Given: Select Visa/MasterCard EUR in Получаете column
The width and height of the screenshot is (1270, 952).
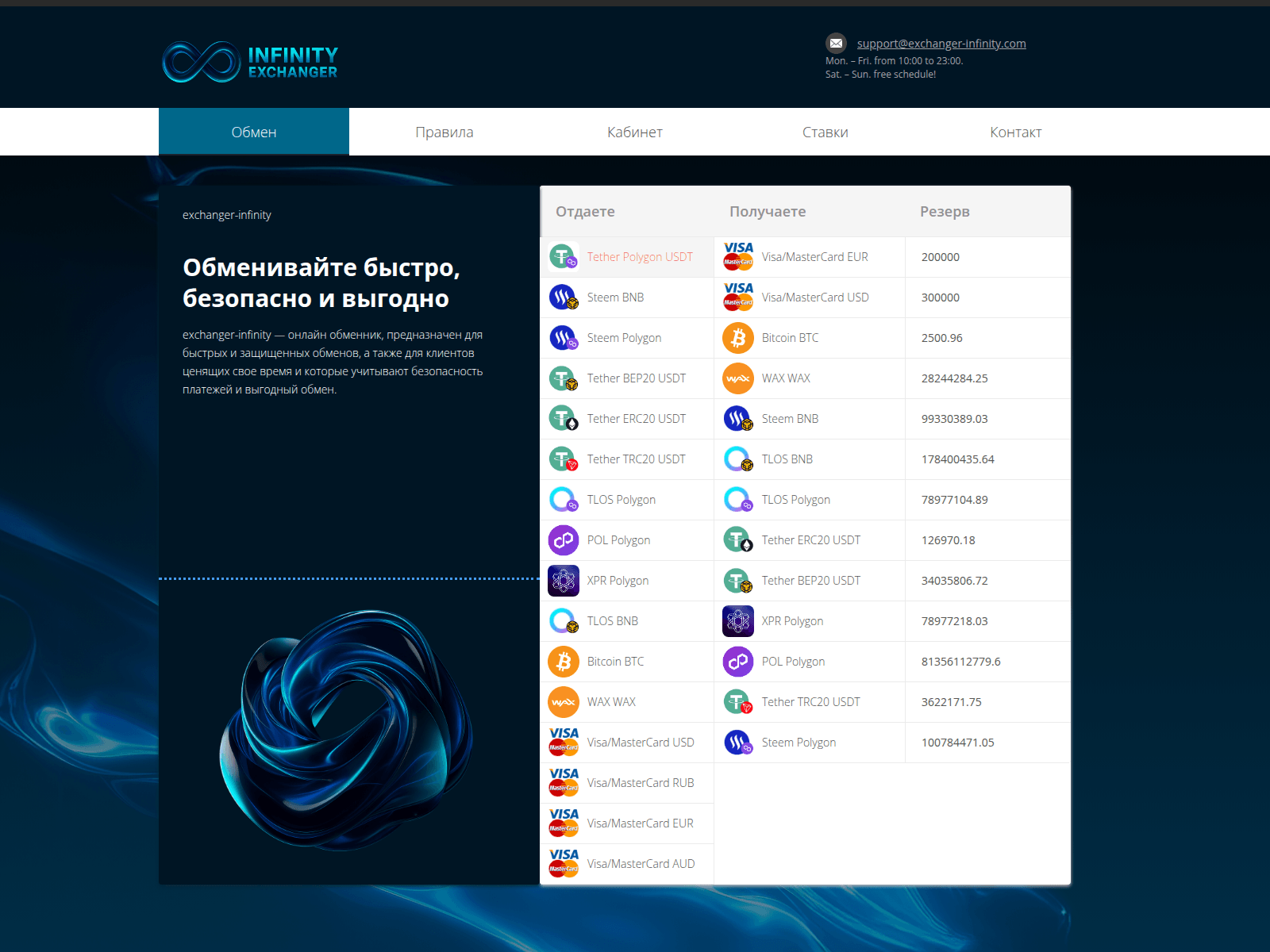Looking at the screenshot, I should click(x=814, y=257).
